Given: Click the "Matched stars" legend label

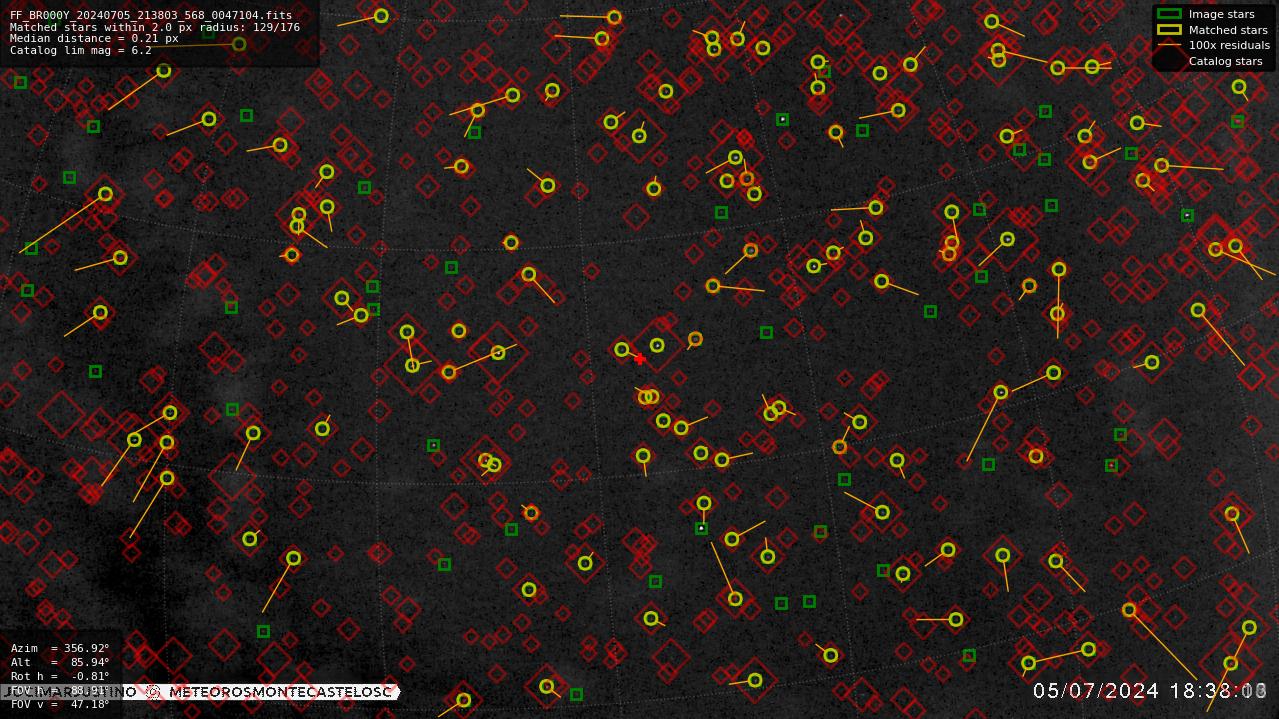Looking at the screenshot, I should click(x=1228, y=30).
